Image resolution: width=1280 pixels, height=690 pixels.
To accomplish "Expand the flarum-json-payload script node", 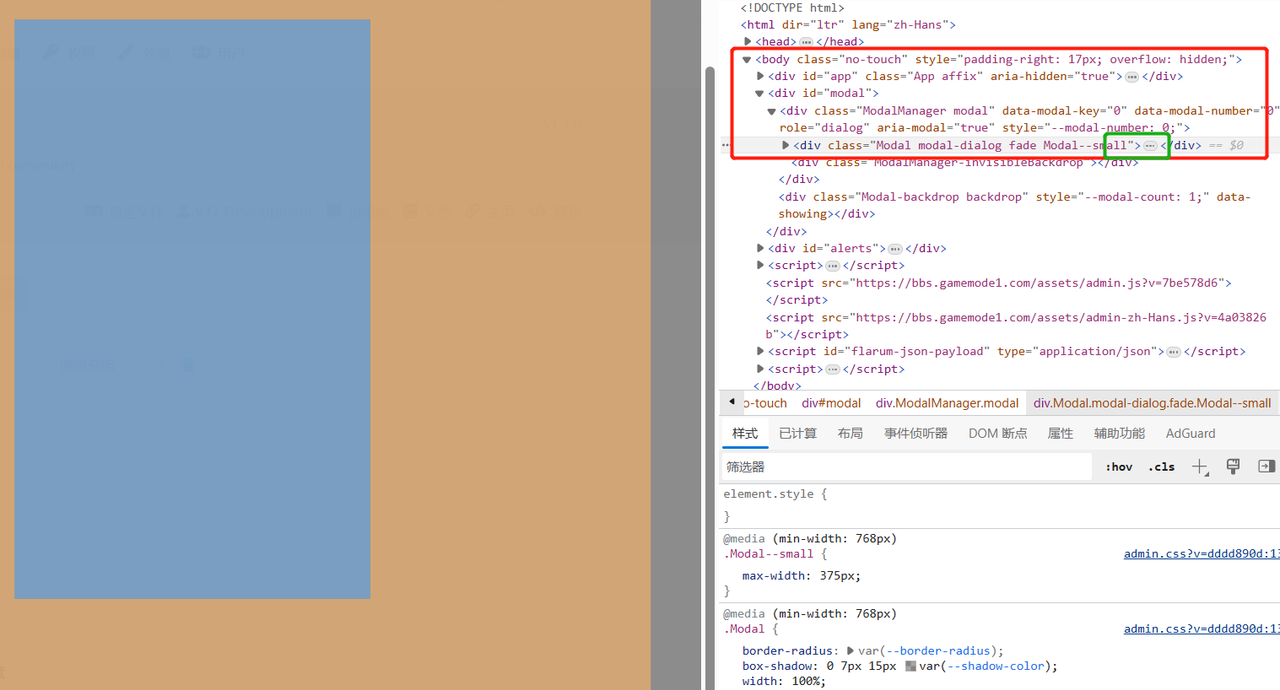I will (x=761, y=351).
